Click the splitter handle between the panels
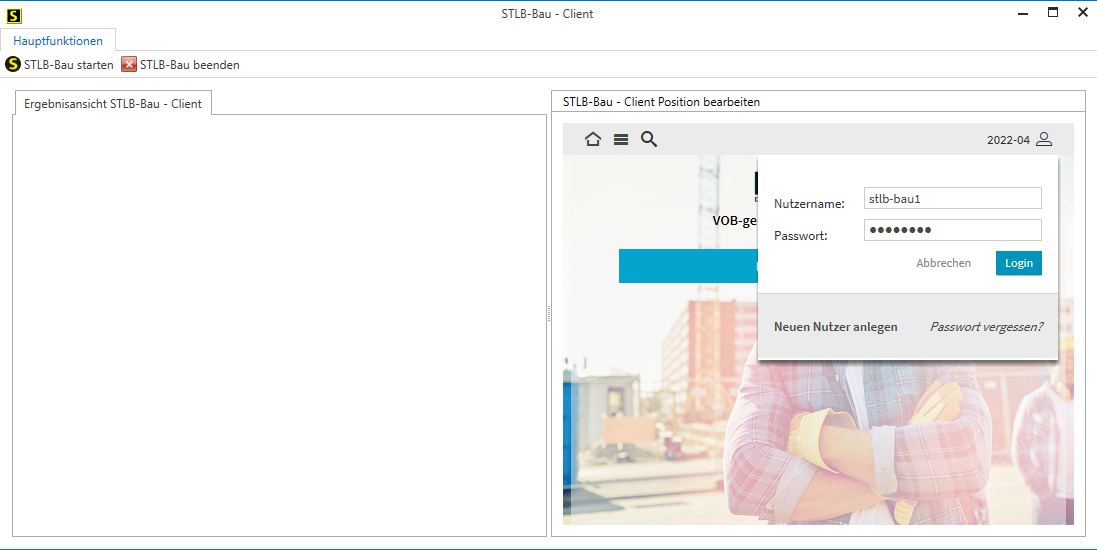Screen dimensions: 1097x550 [549, 314]
